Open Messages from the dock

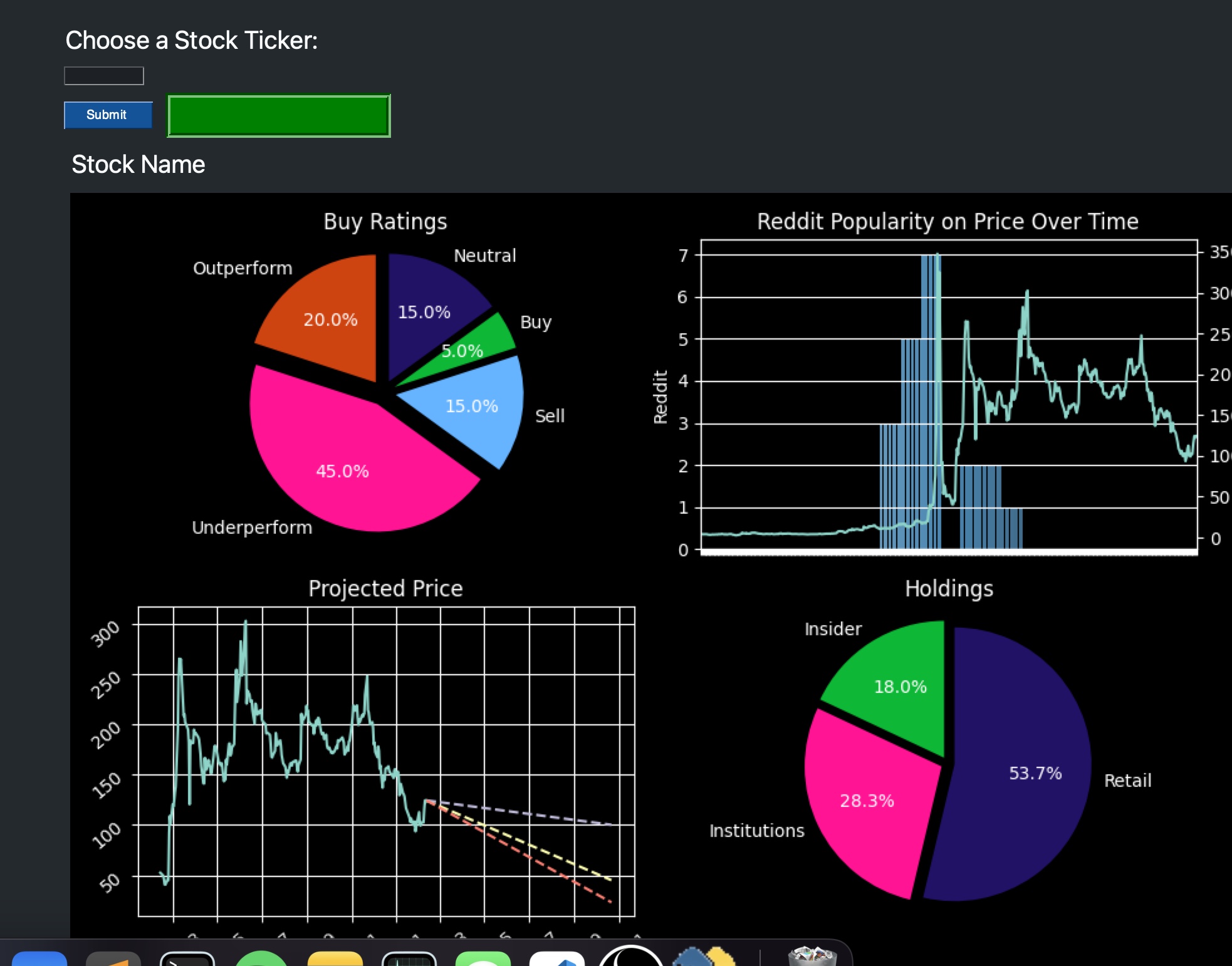click(x=483, y=958)
